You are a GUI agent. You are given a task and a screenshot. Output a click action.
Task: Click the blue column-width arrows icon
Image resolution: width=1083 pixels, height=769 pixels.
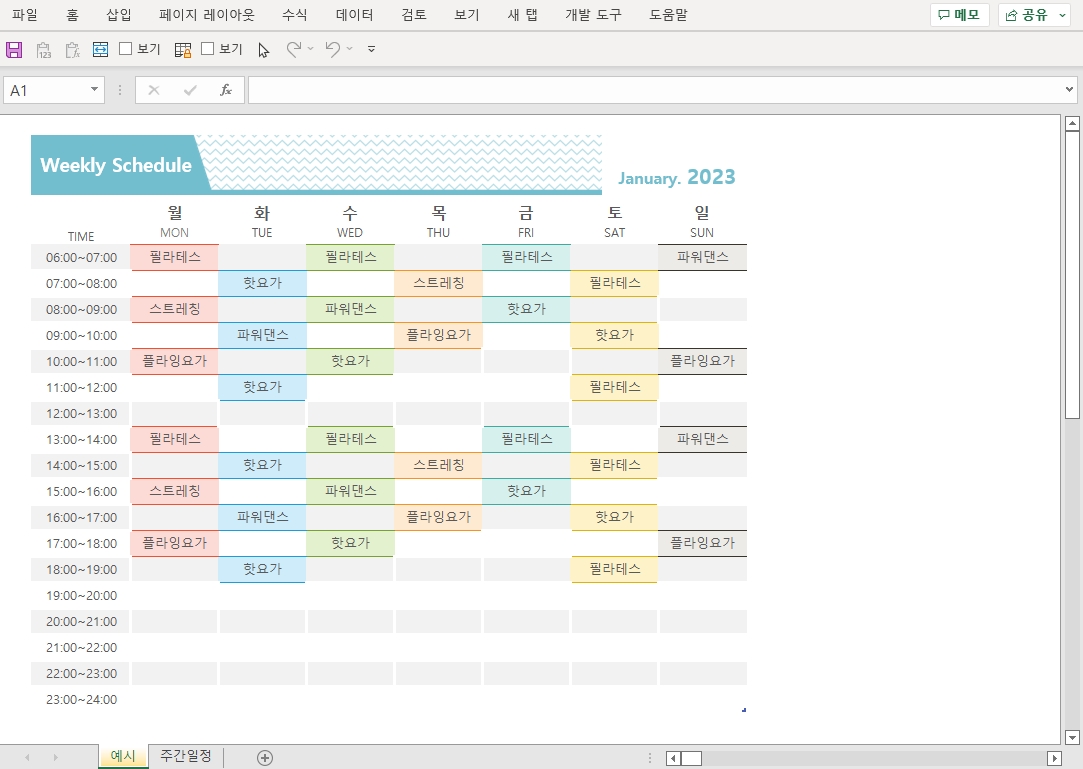[100, 49]
